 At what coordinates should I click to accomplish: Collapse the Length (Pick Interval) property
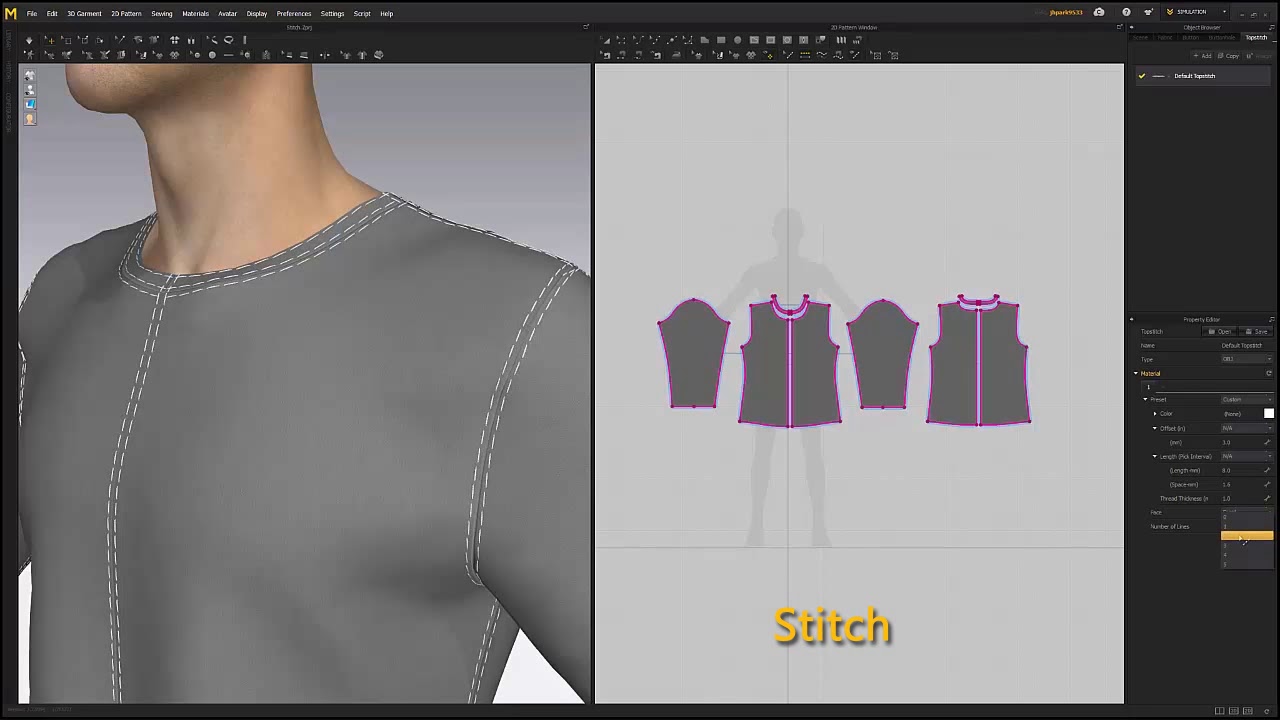click(x=1155, y=456)
